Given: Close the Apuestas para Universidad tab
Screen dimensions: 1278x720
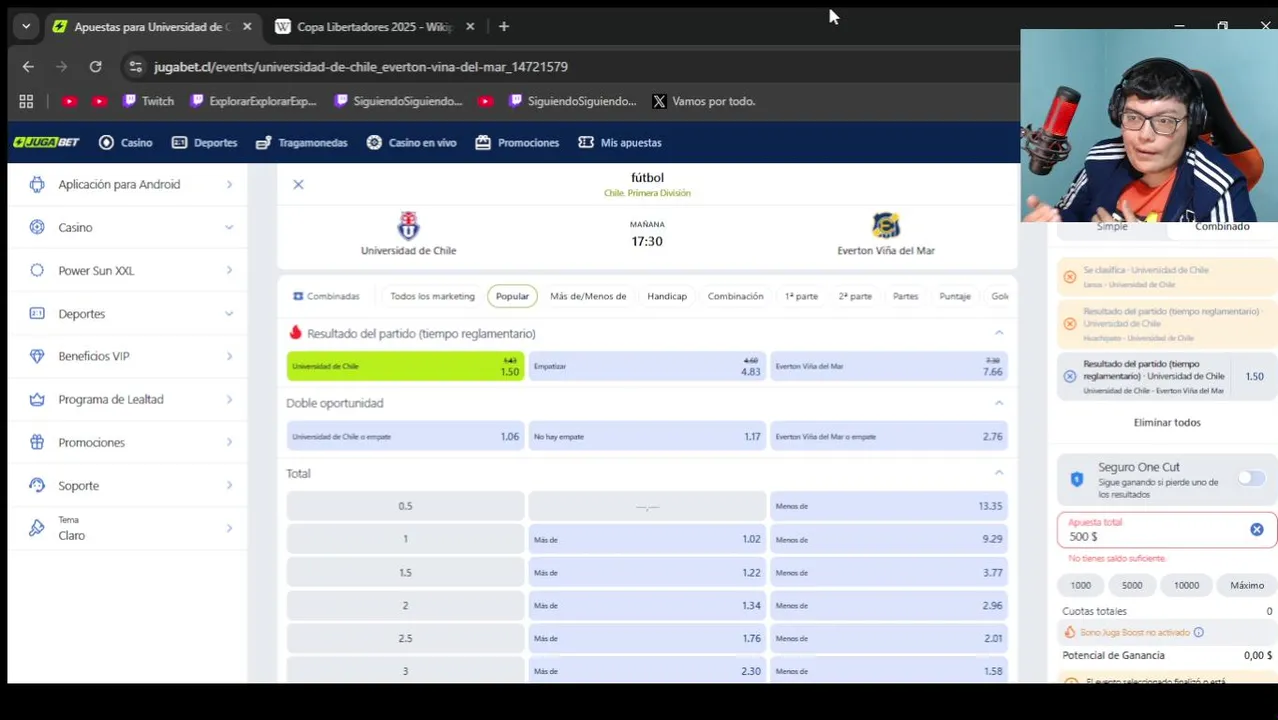Looking at the screenshot, I should 247,27.
